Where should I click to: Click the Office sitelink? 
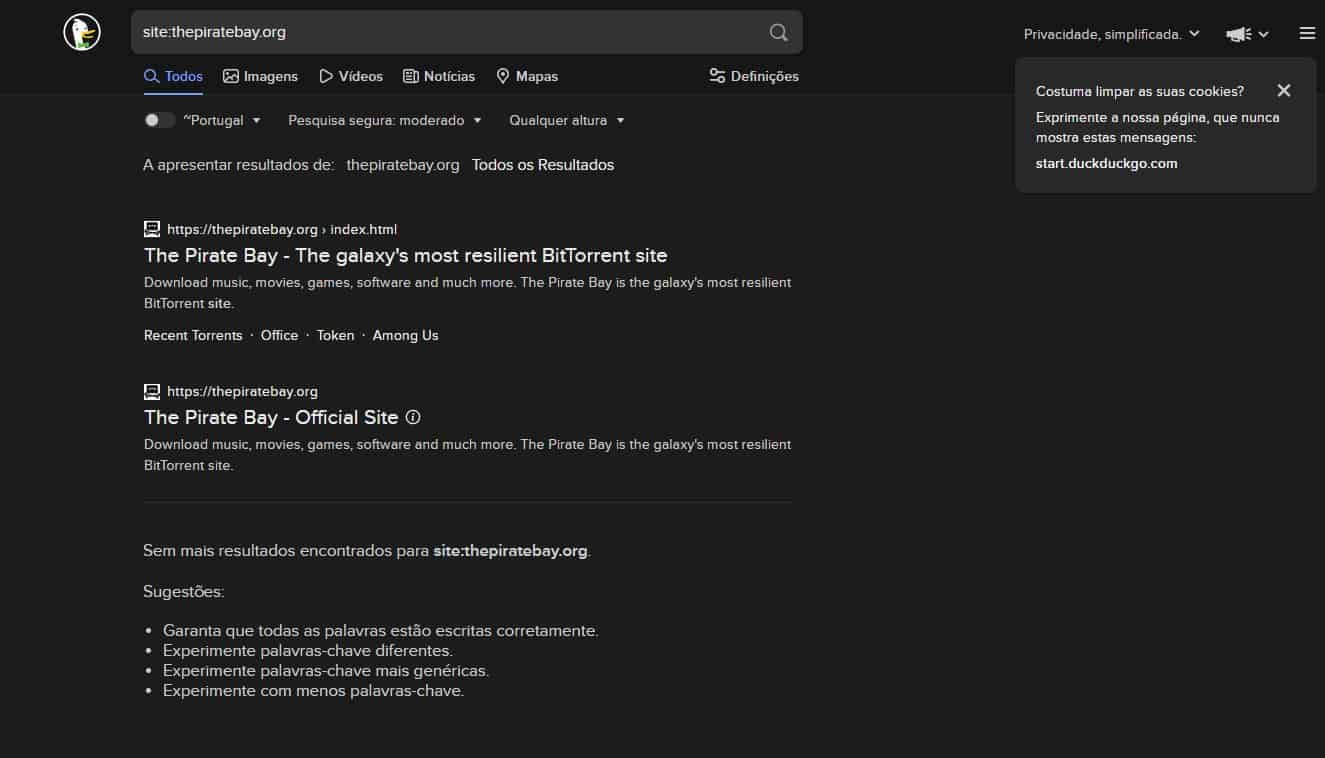point(279,335)
